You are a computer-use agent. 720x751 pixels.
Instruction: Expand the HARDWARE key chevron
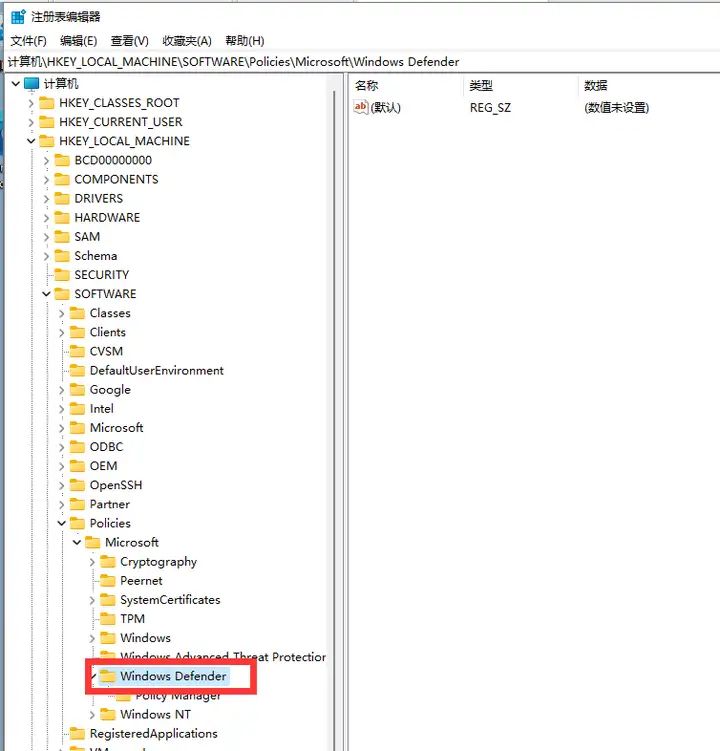pos(46,218)
